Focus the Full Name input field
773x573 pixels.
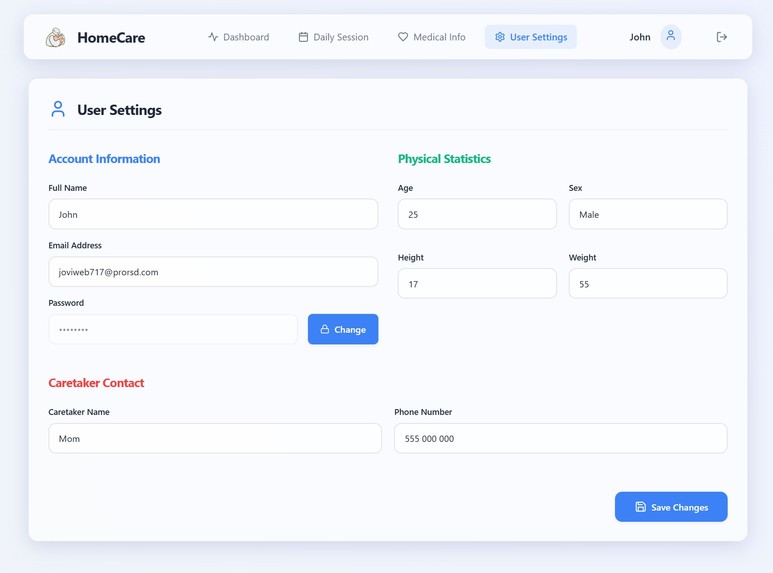click(x=213, y=214)
